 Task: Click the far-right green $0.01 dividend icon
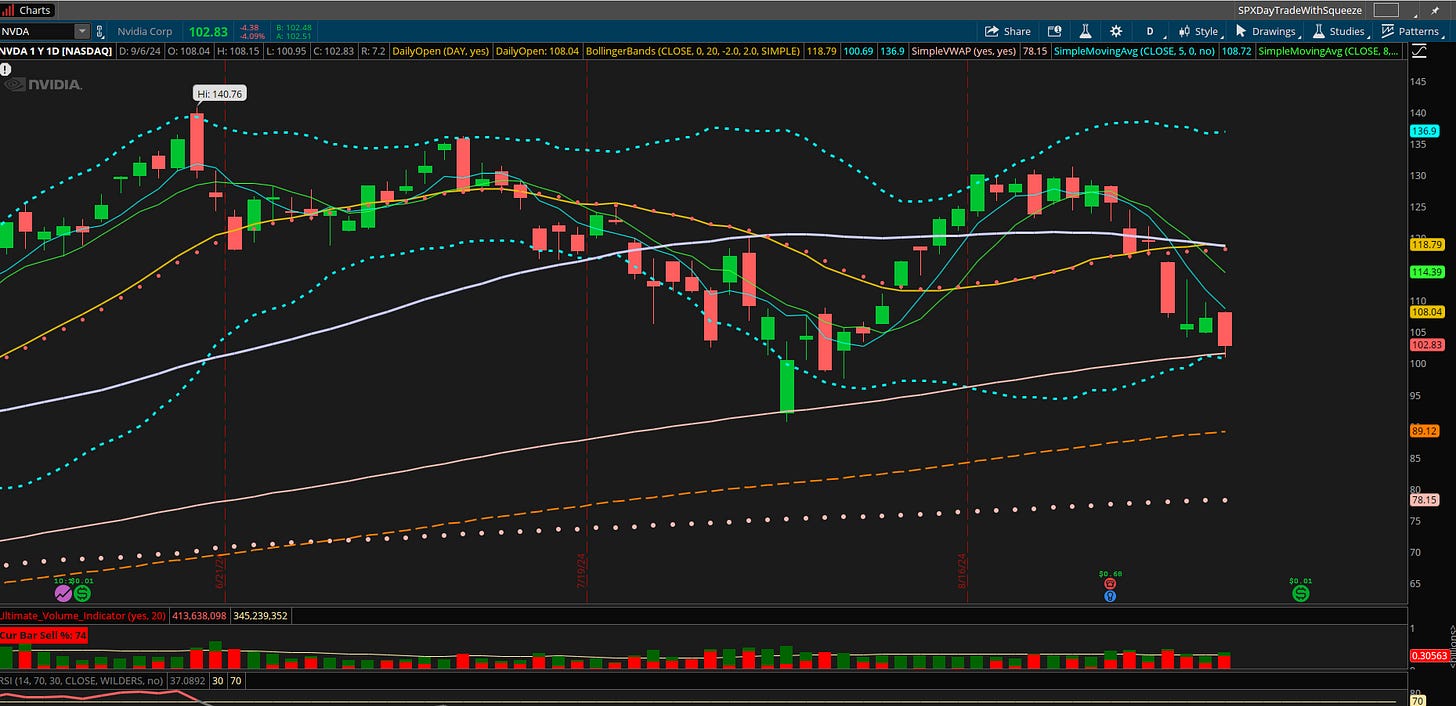click(x=1300, y=593)
